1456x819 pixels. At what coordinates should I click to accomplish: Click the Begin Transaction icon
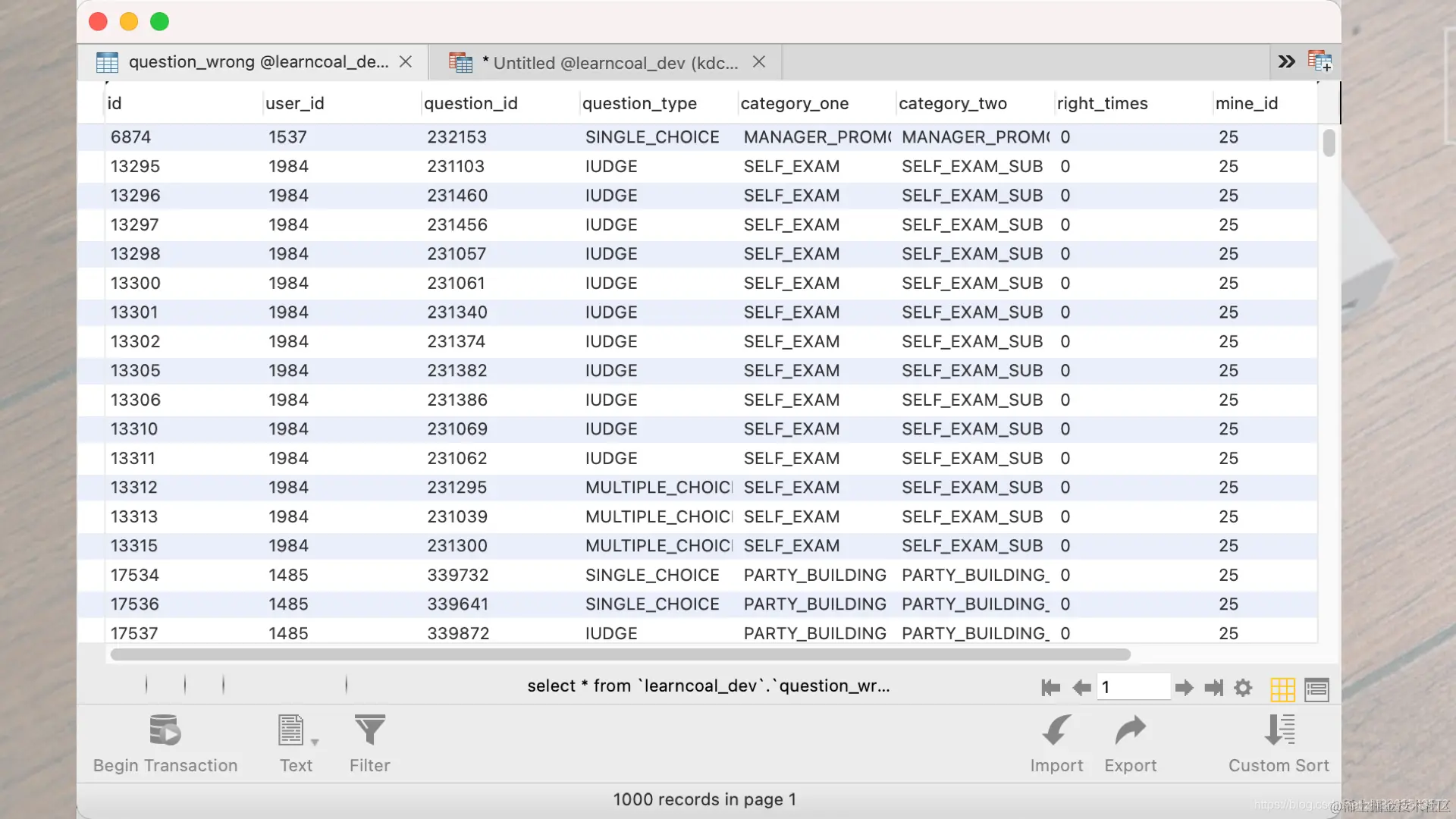(165, 731)
